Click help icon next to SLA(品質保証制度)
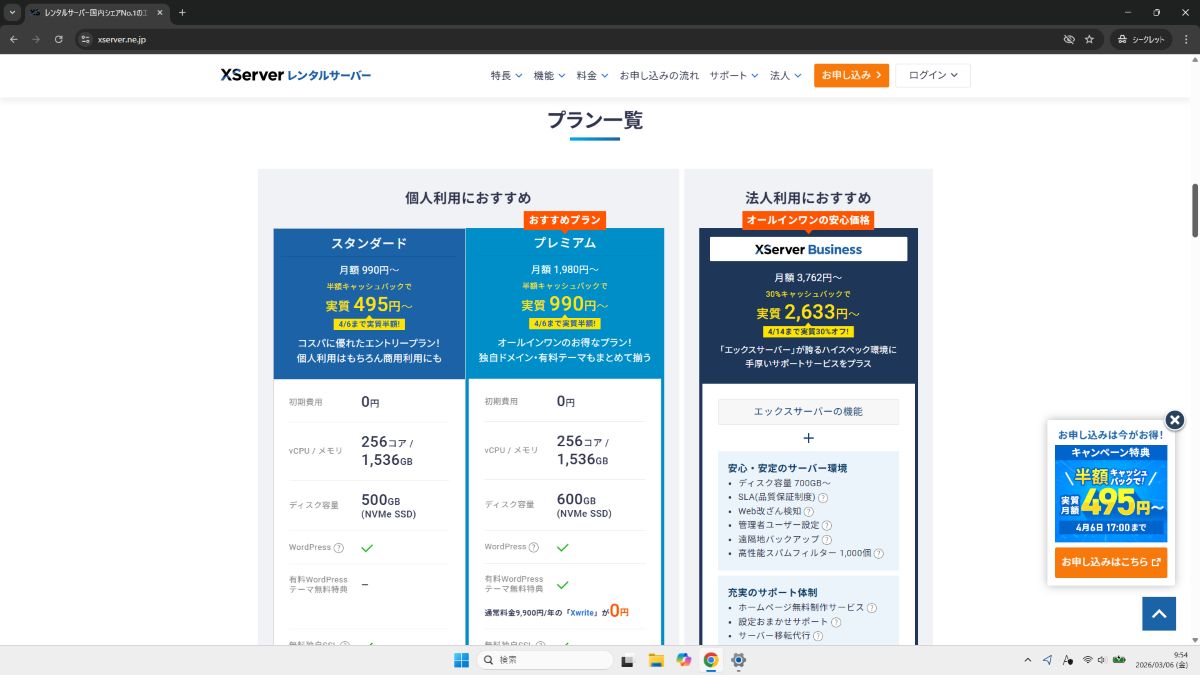1200x675 pixels. tap(823, 497)
